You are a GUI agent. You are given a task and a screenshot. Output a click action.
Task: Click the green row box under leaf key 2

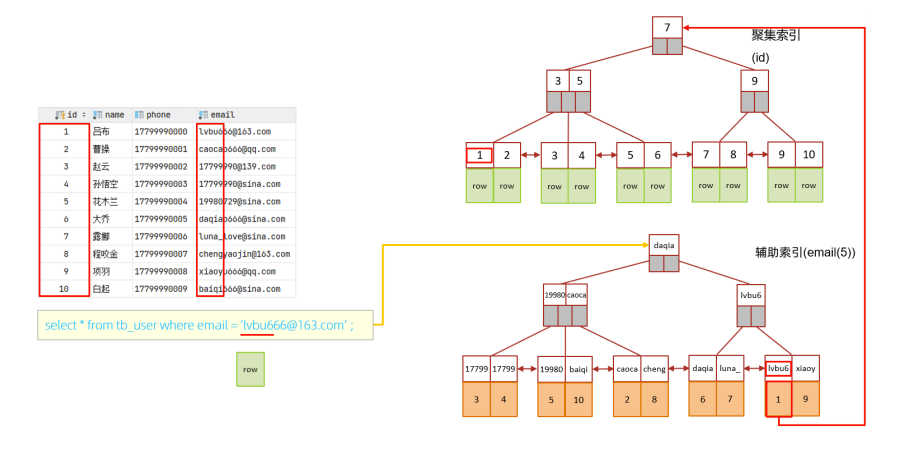[507, 186]
